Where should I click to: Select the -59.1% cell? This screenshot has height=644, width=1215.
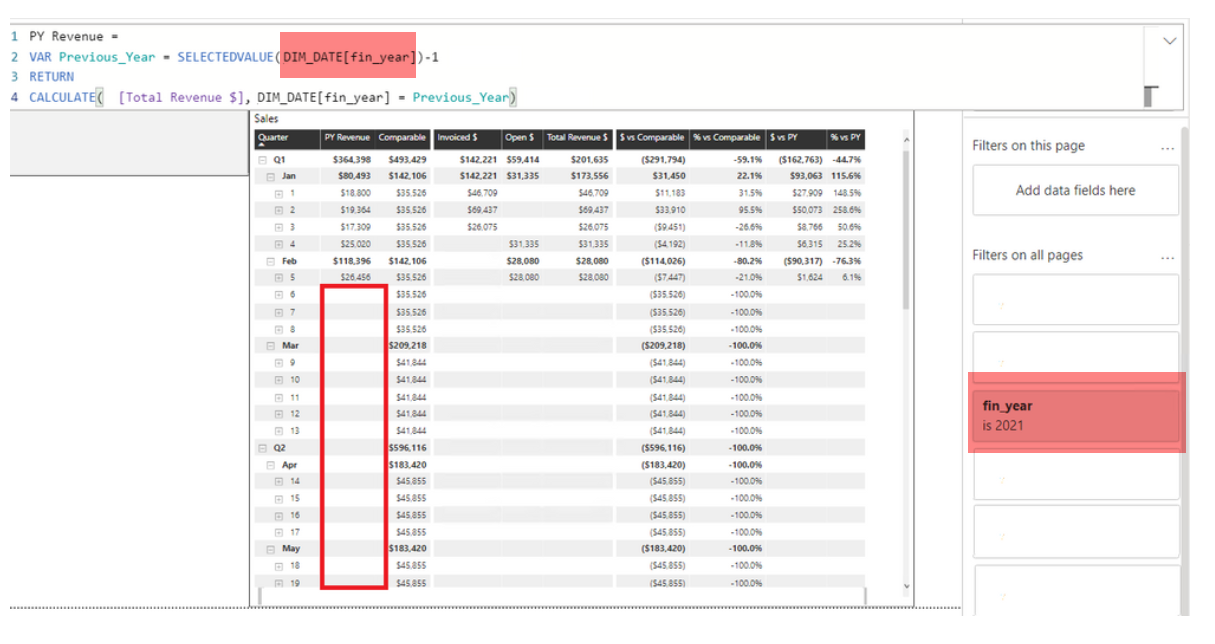[747, 160]
